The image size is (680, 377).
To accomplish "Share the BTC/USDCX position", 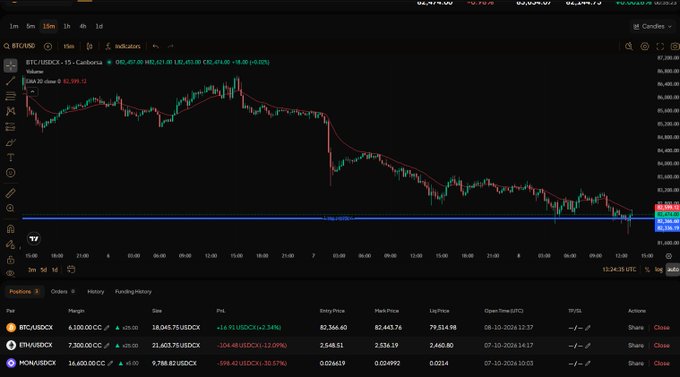I will 636,328.
